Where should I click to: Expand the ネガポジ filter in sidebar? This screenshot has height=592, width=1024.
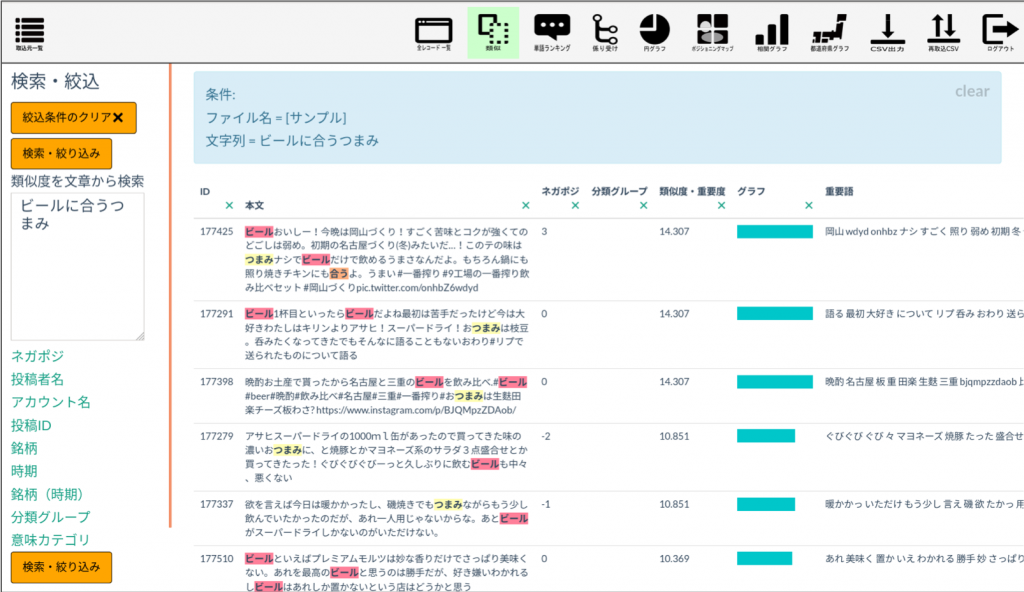click(37, 356)
